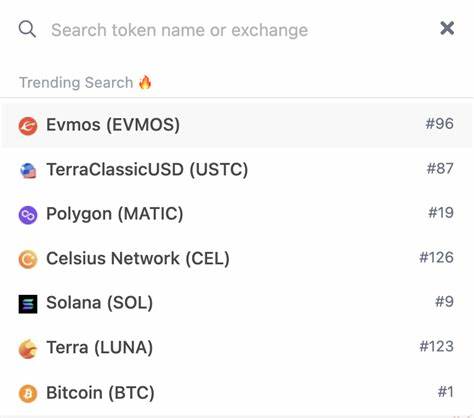The width and height of the screenshot is (474, 418).
Task: Click the magnifying glass search icon
Action: pyautogui.click(x=27, y=29)
